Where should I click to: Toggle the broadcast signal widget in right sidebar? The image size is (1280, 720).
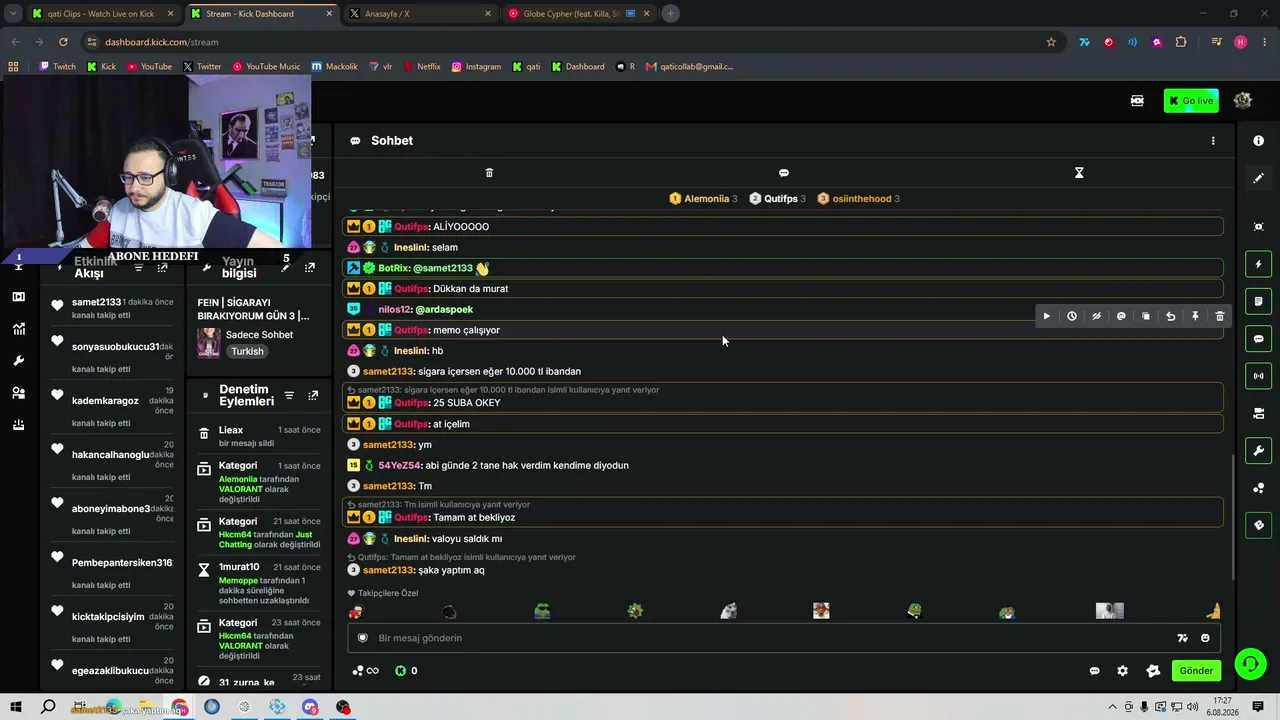[1258, 376]
